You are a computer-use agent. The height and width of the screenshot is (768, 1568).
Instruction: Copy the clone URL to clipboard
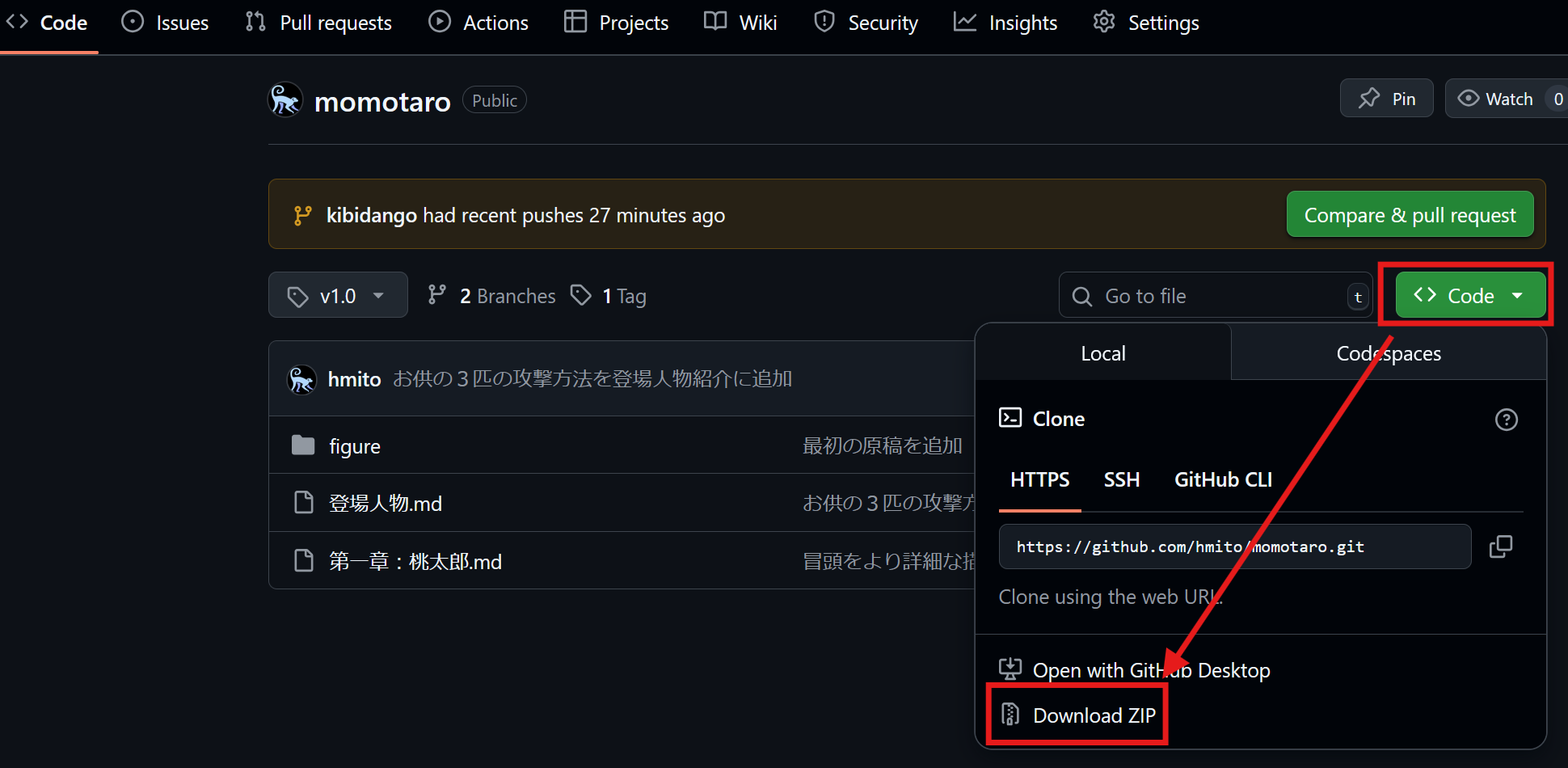1501,546
